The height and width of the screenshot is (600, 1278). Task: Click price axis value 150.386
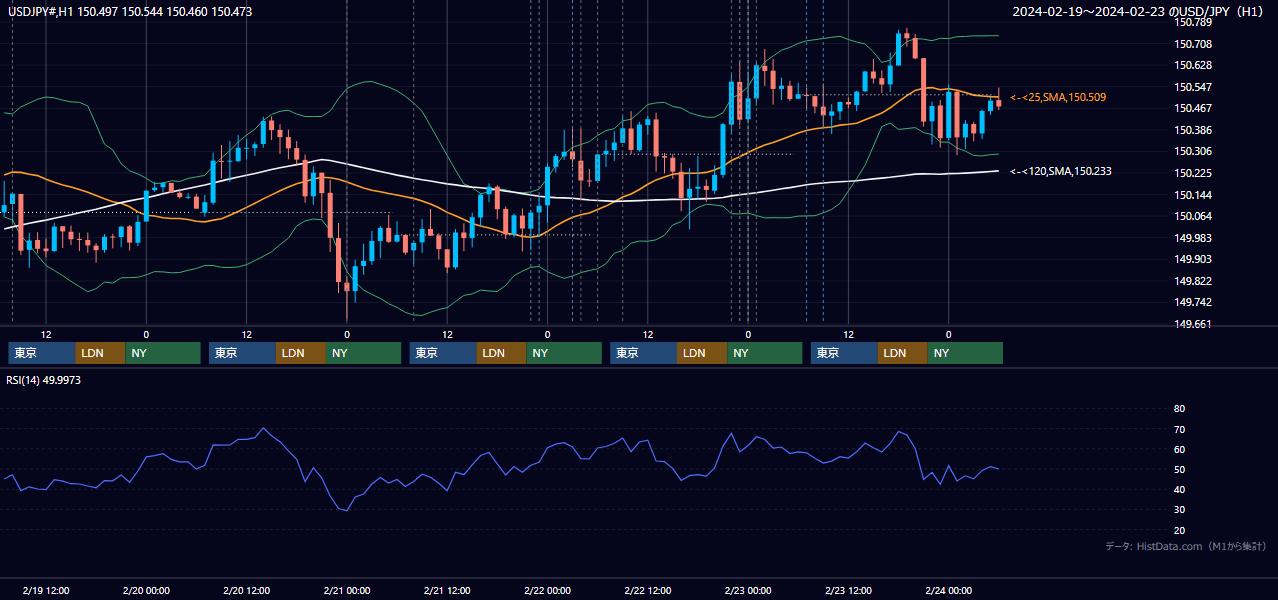coord(1193,130)
